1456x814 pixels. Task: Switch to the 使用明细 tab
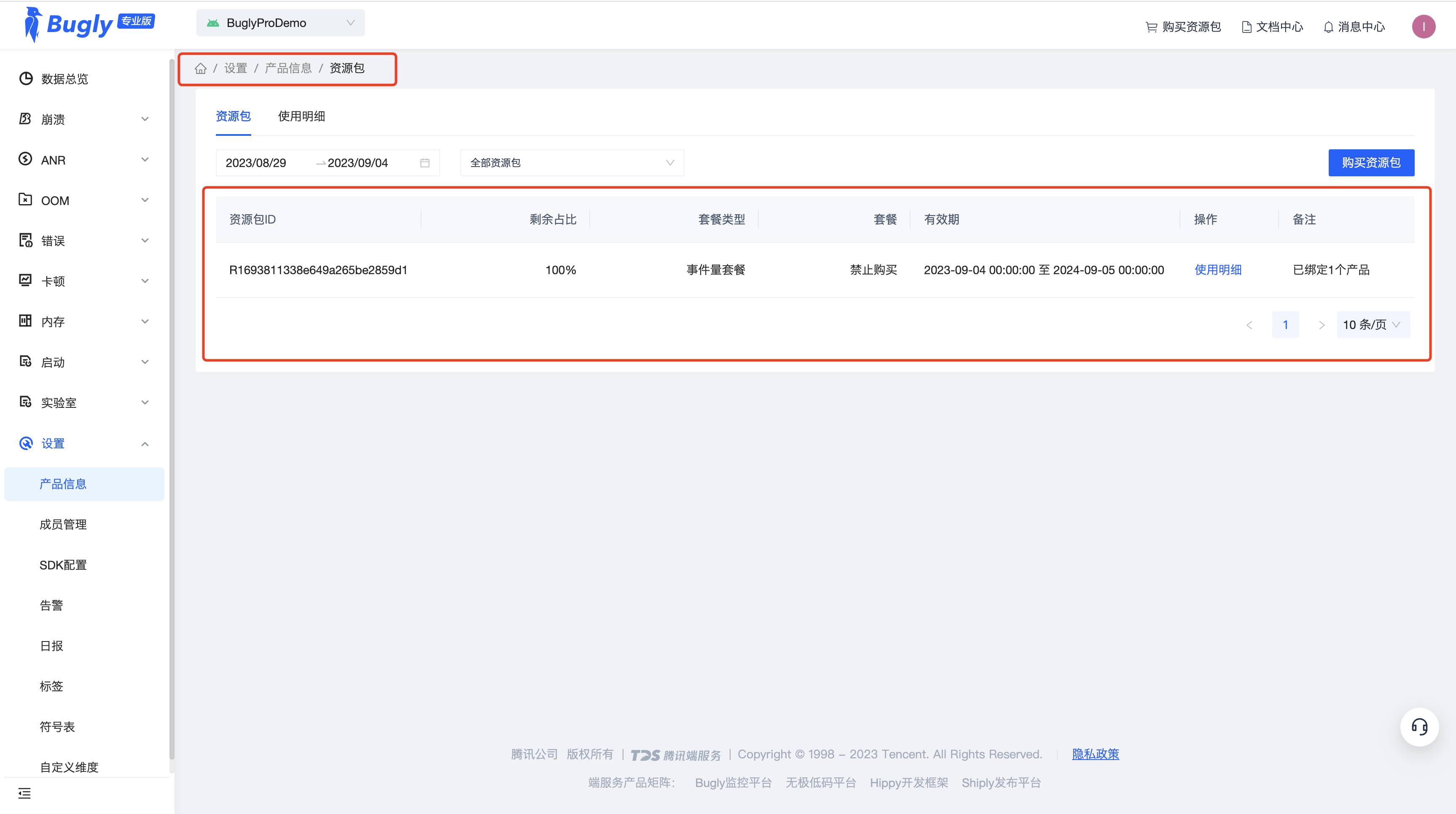click(x=301, y=116)
